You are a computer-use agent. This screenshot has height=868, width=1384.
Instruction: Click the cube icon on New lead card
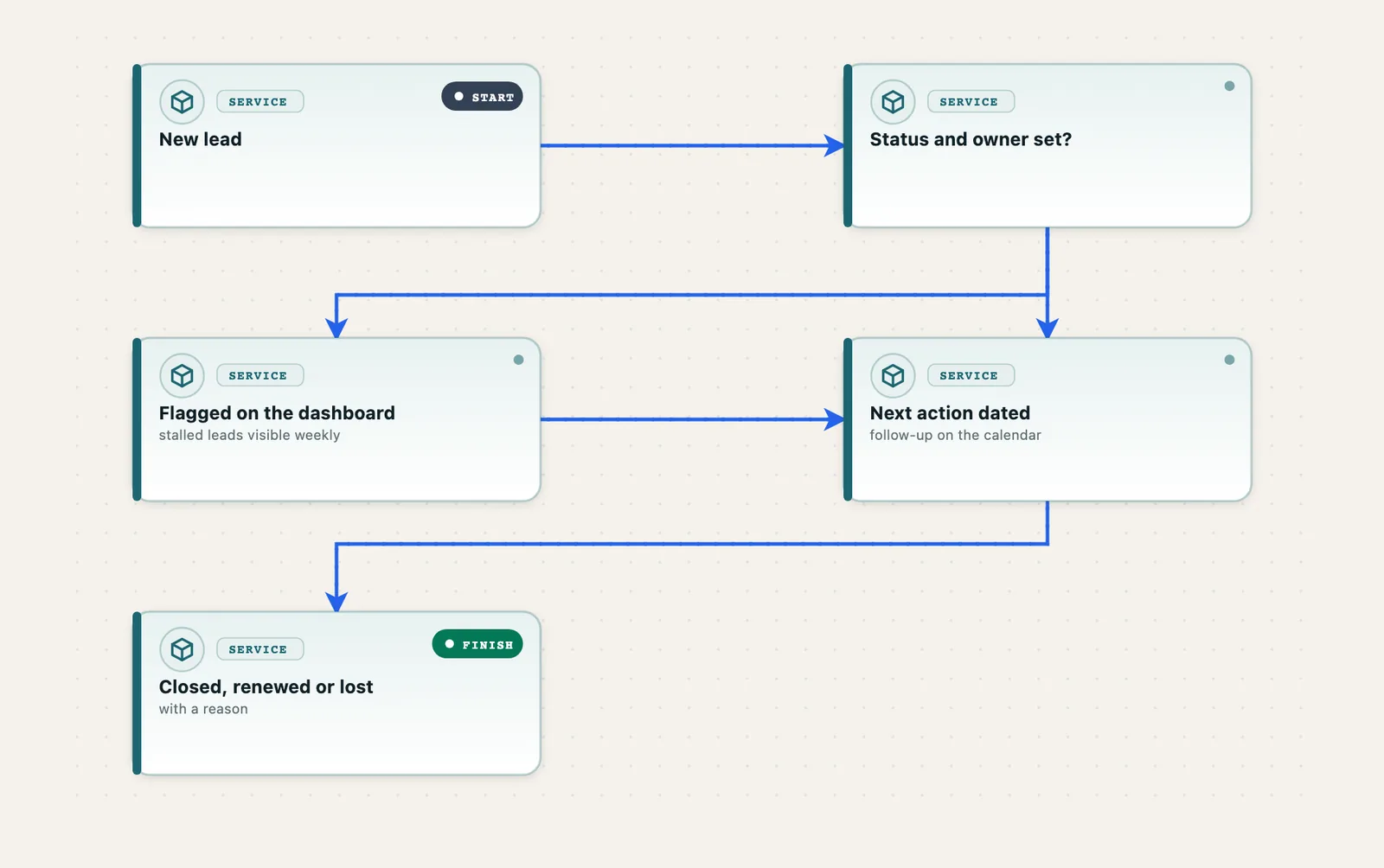coord(182,102)
